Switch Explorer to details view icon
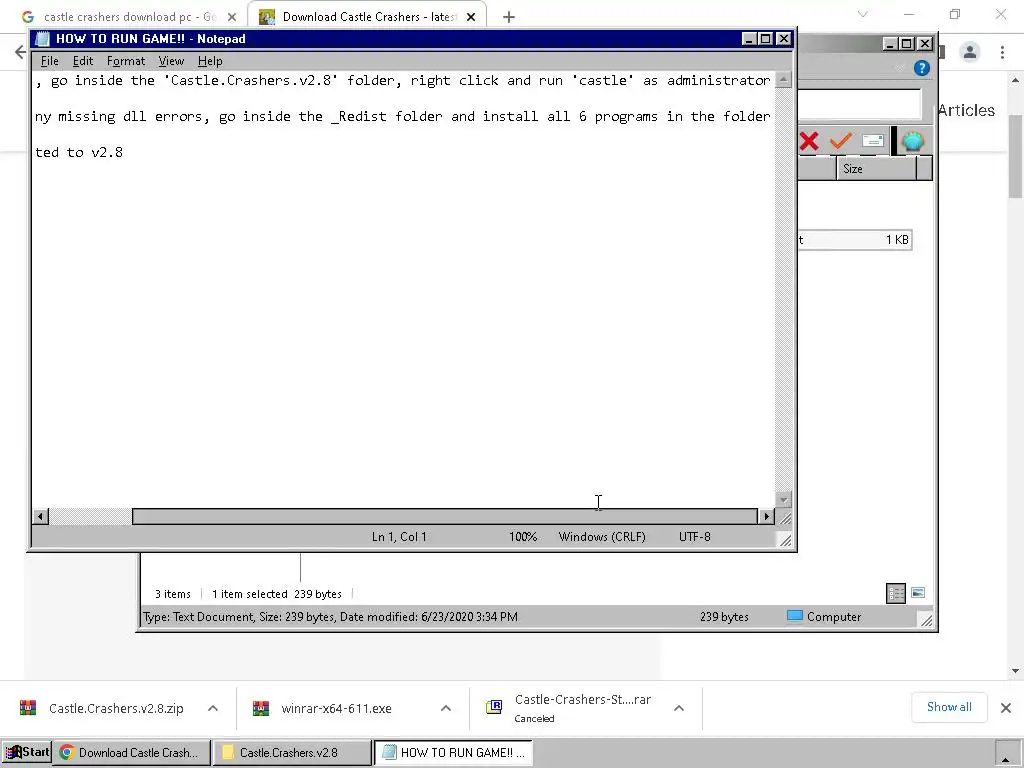The height and width of the screenshot is (768, 1024). [x=896, y=593]
